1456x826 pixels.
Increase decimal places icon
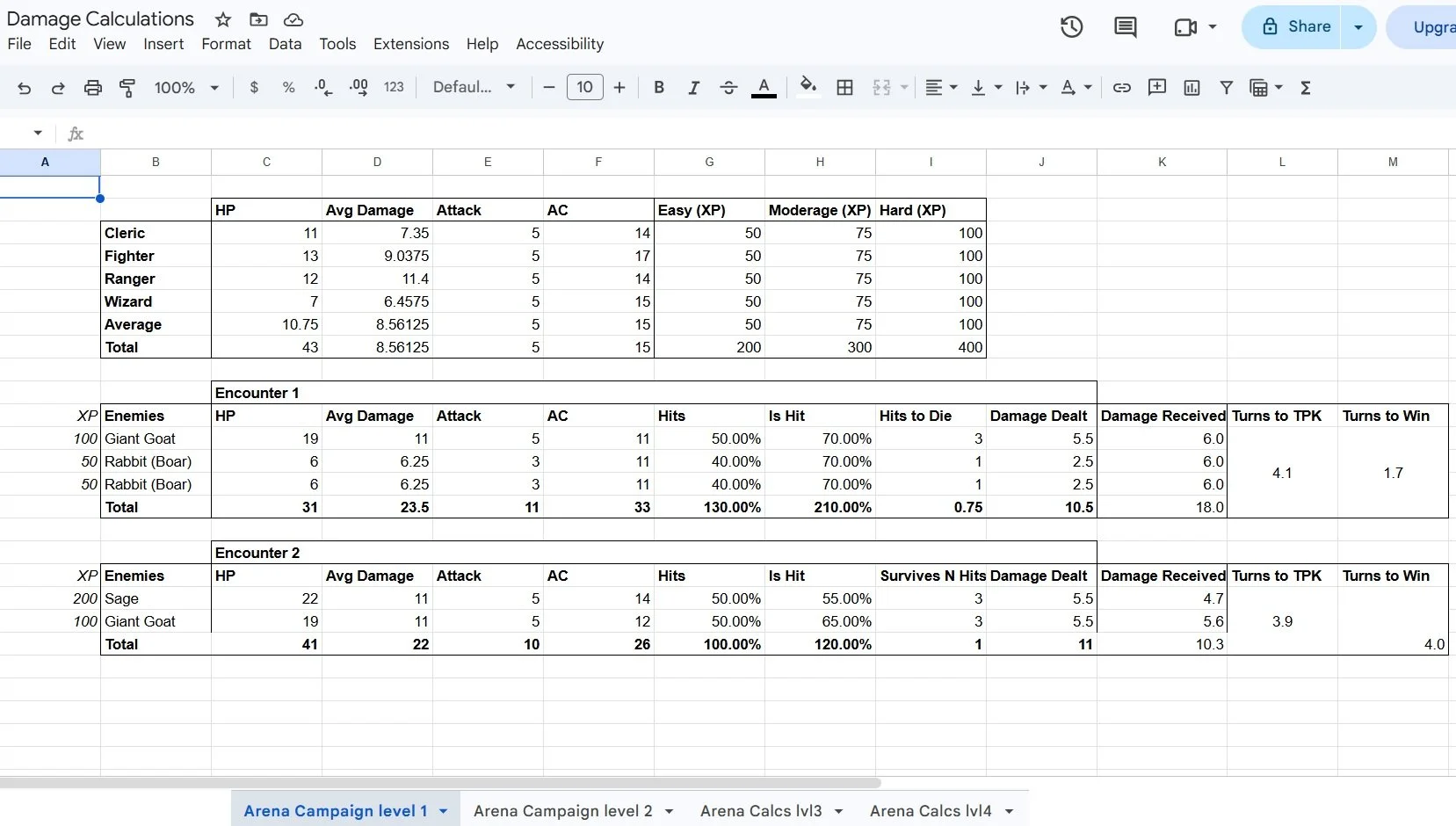359,88
